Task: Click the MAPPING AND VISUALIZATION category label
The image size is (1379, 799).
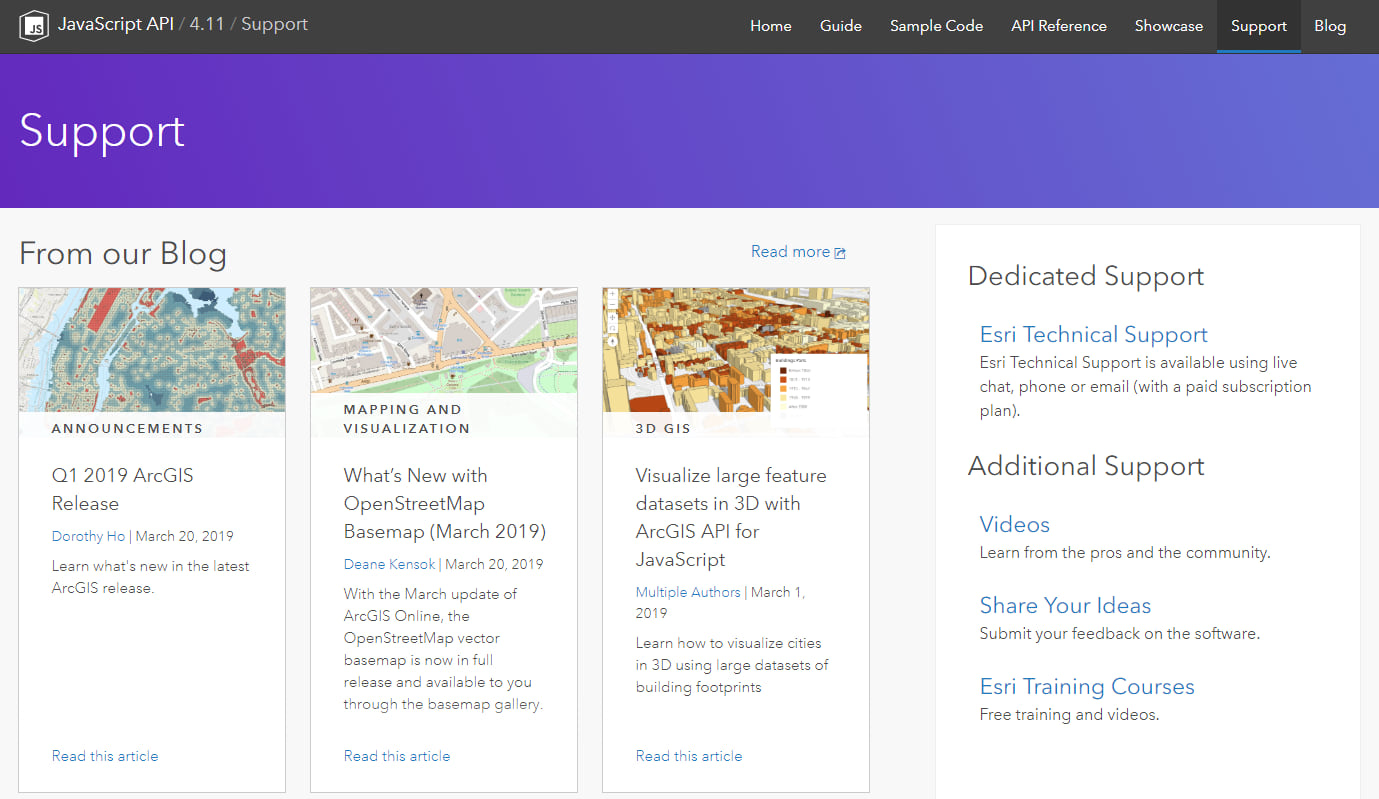Action: click(x=407, y=419)
